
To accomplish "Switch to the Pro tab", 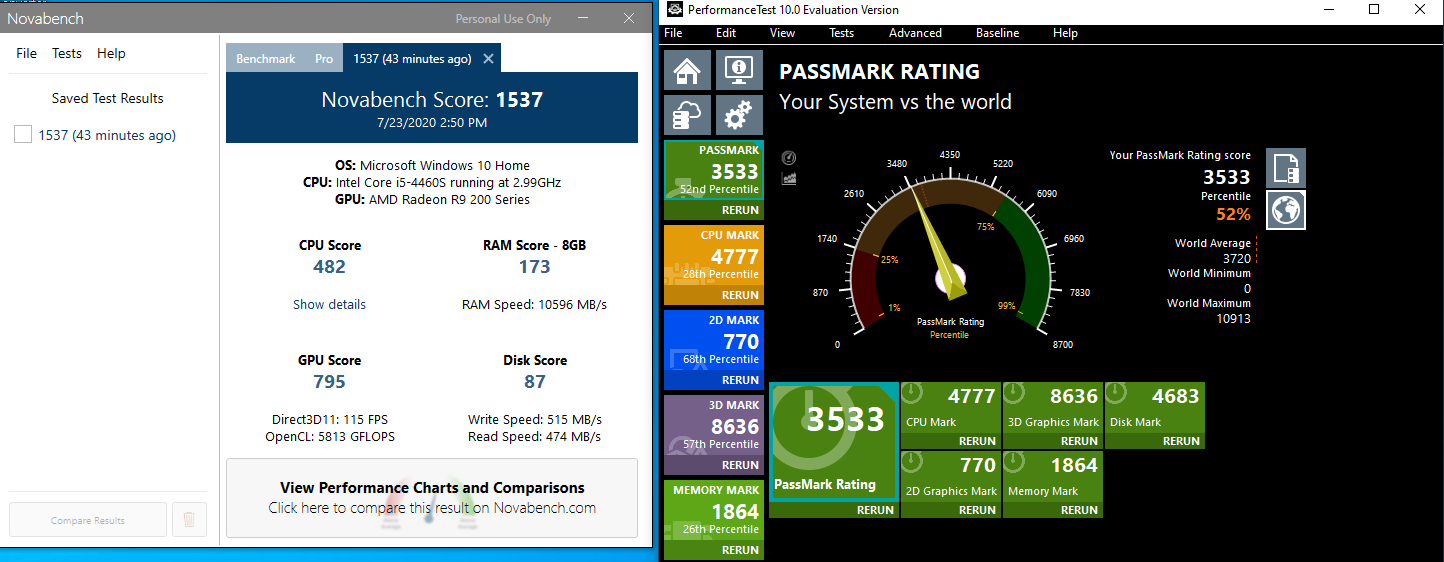I will pos(324,59).
